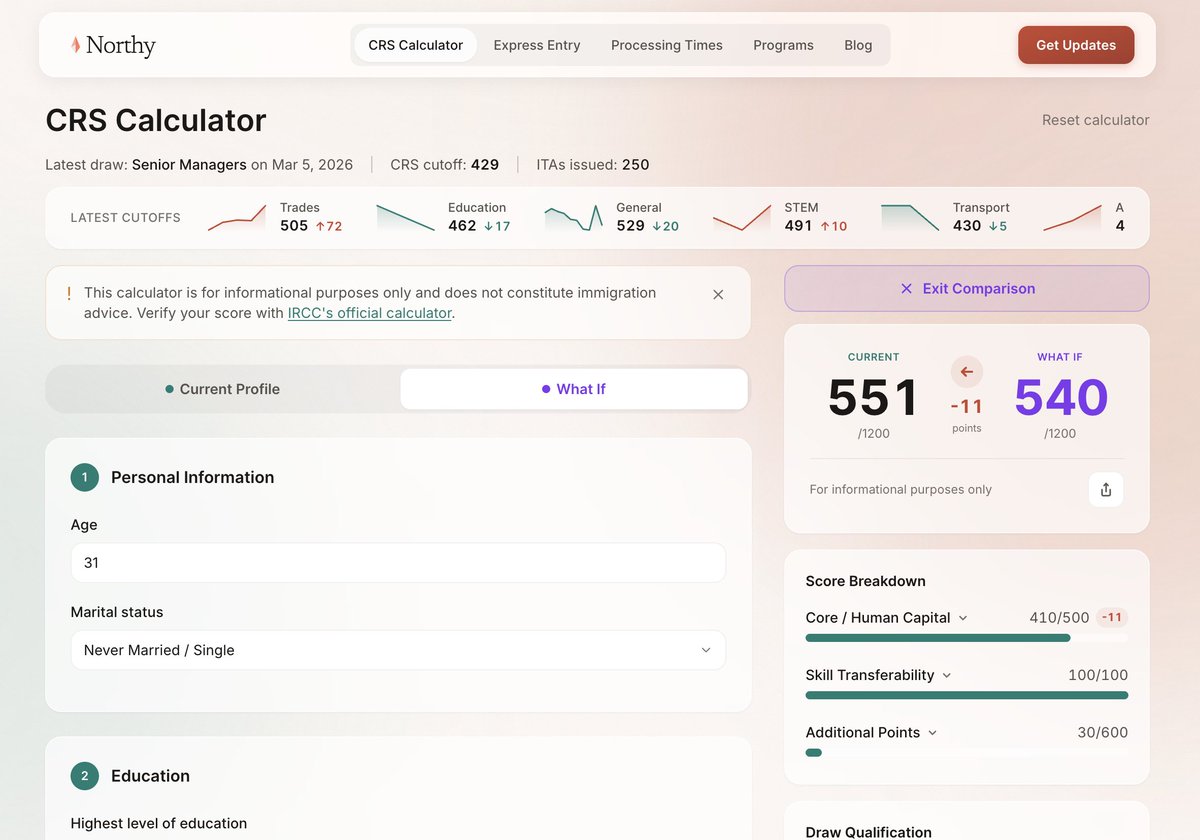1200x840 pixels.
Task: Click the STEM cutoff value 491
Action: pyautogui.click(x=798, y=226)
